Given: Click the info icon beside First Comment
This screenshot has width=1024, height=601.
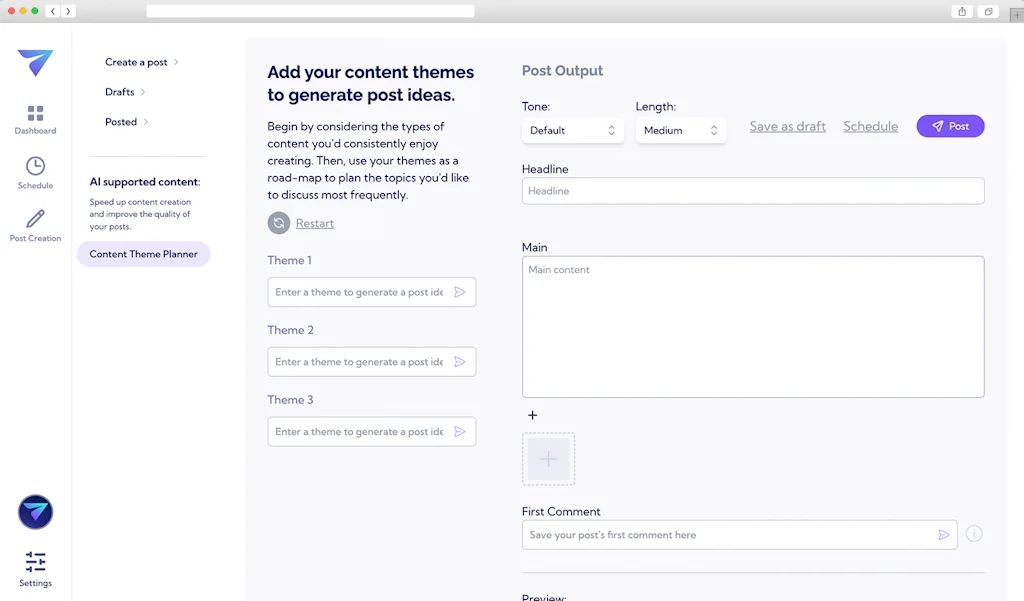Looking at the screenshot, I should [x=974, y=534].
